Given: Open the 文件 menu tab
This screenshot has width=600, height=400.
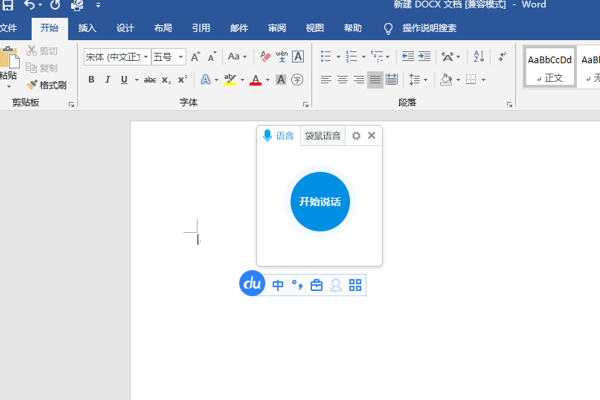Looking at the screenshot, I should 8,28.
